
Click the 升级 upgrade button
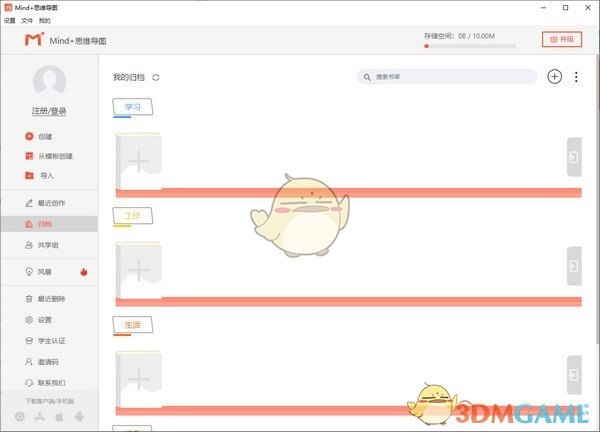point(562,39)
